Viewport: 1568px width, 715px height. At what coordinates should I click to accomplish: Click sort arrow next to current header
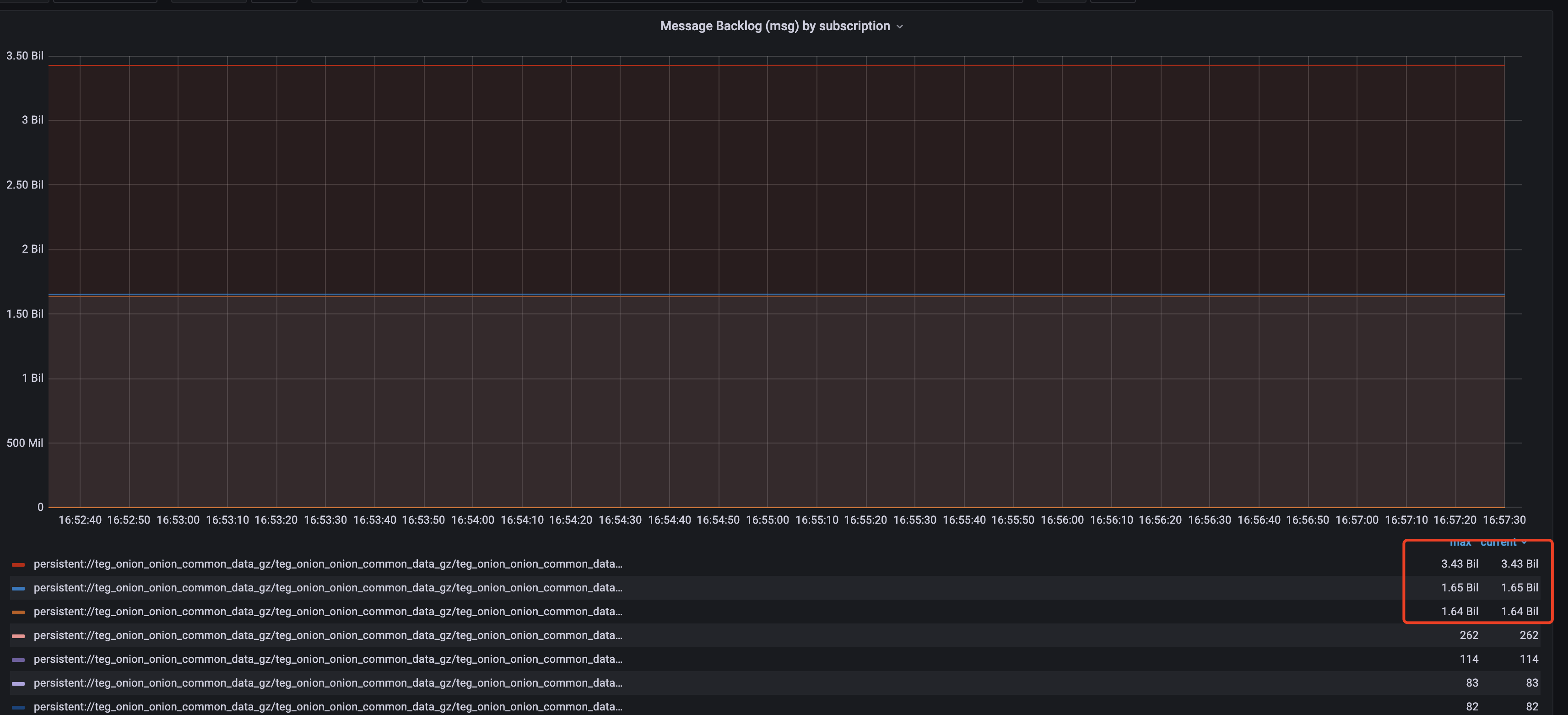(1524, 542)
